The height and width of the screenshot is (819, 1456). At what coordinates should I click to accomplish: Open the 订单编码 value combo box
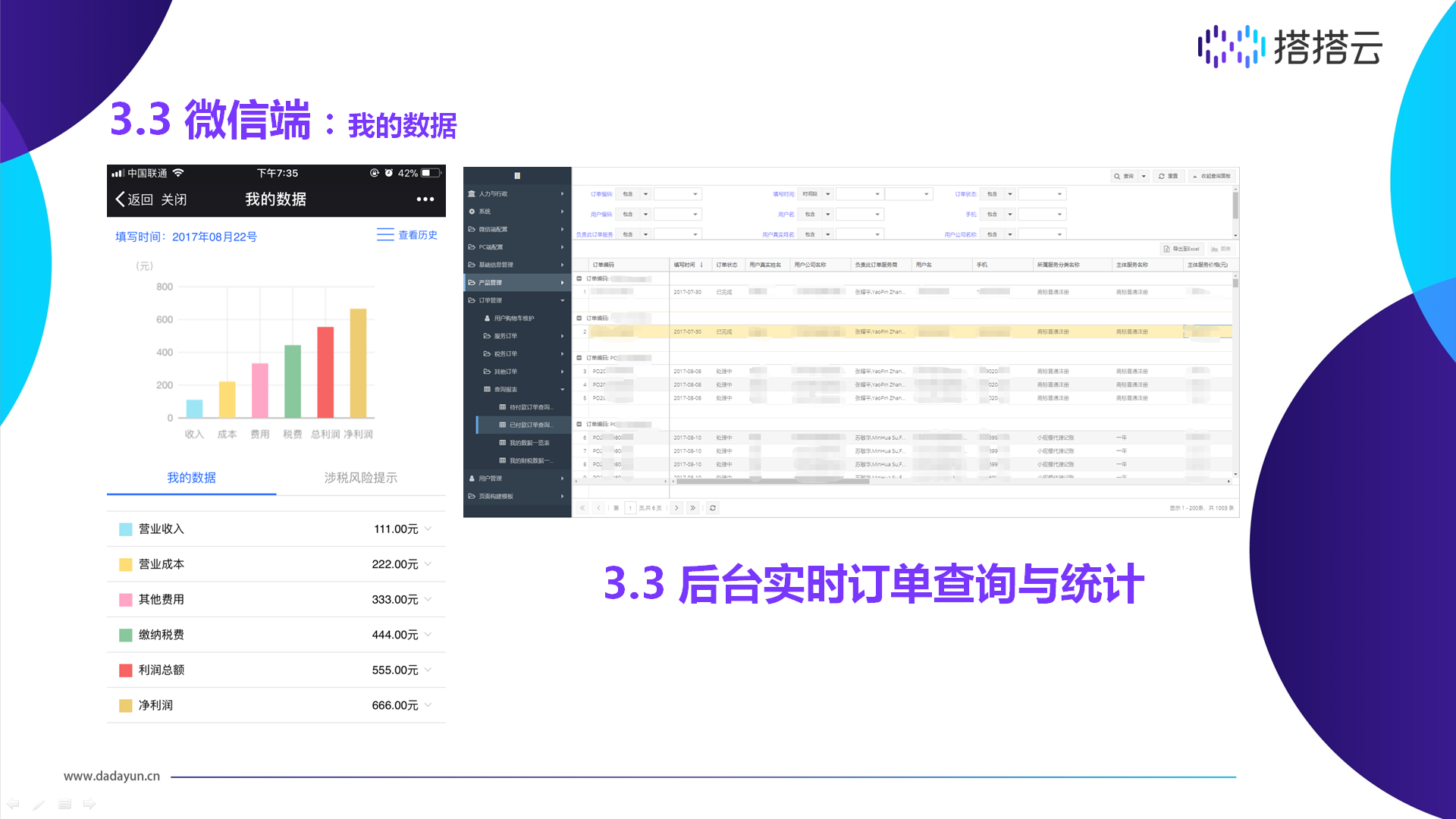[677, 194]
